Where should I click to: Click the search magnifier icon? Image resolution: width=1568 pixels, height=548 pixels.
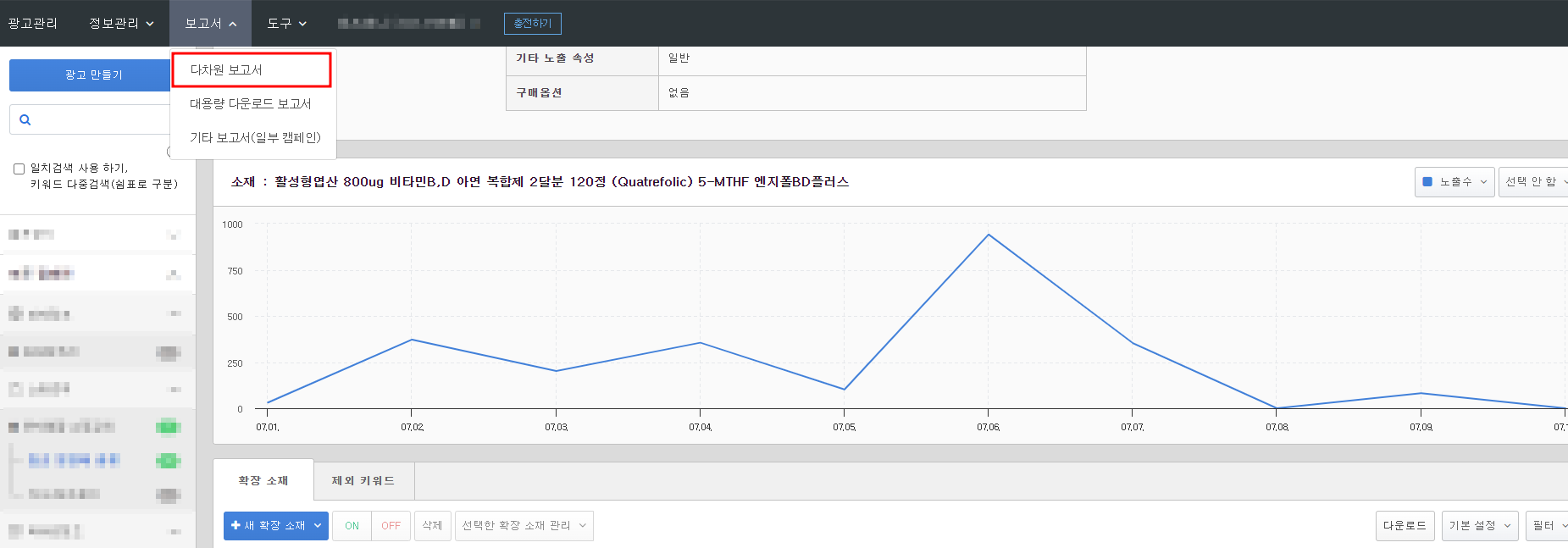point(25,119)
